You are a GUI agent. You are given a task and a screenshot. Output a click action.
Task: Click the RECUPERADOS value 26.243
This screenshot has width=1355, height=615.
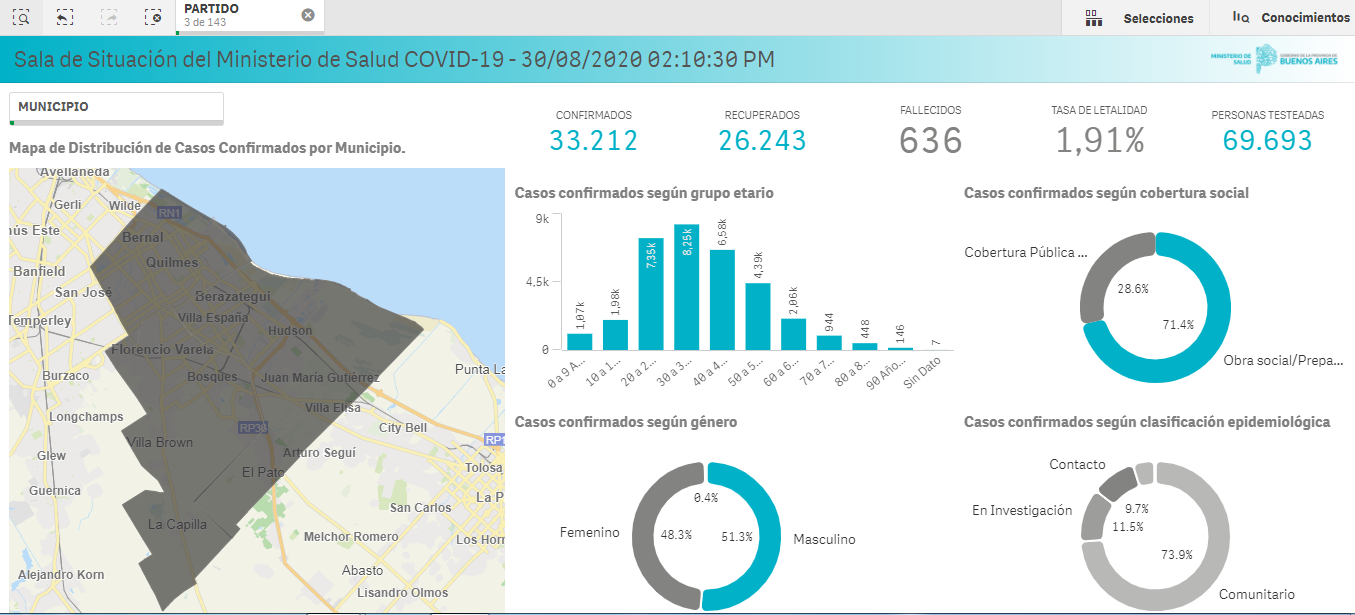(x=762, y=141)
